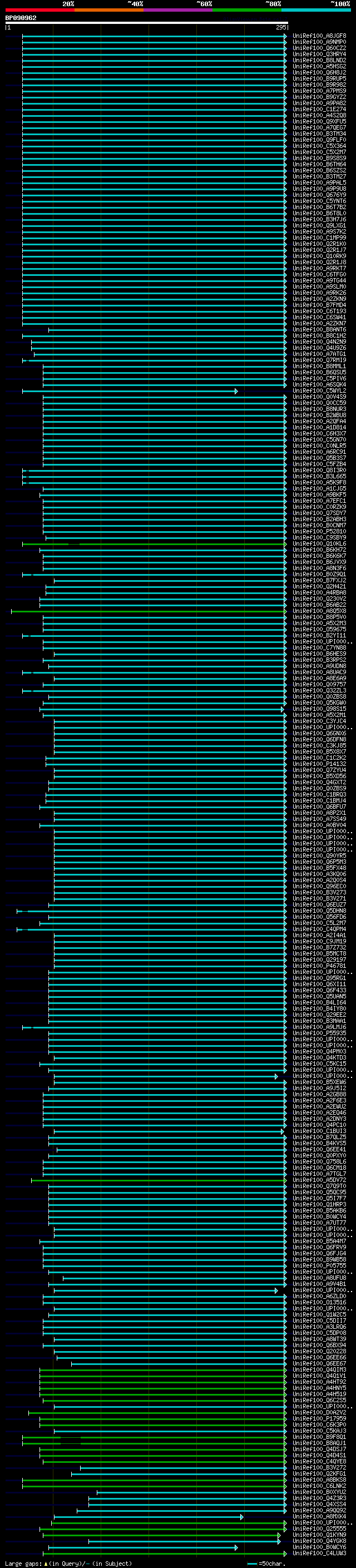The width and height of the screenshot is (356, 1568).
Task: Open the UniRef100_Q676Y9 entry
Action: pos(319,195)
